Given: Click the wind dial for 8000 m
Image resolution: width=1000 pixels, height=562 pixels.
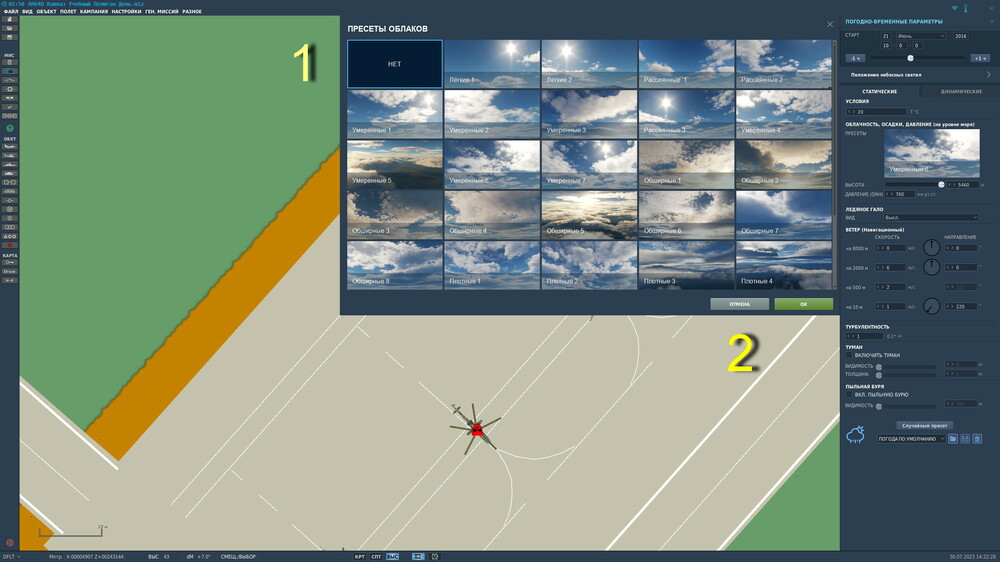Looking at the screenshot, I should (931, 248).
